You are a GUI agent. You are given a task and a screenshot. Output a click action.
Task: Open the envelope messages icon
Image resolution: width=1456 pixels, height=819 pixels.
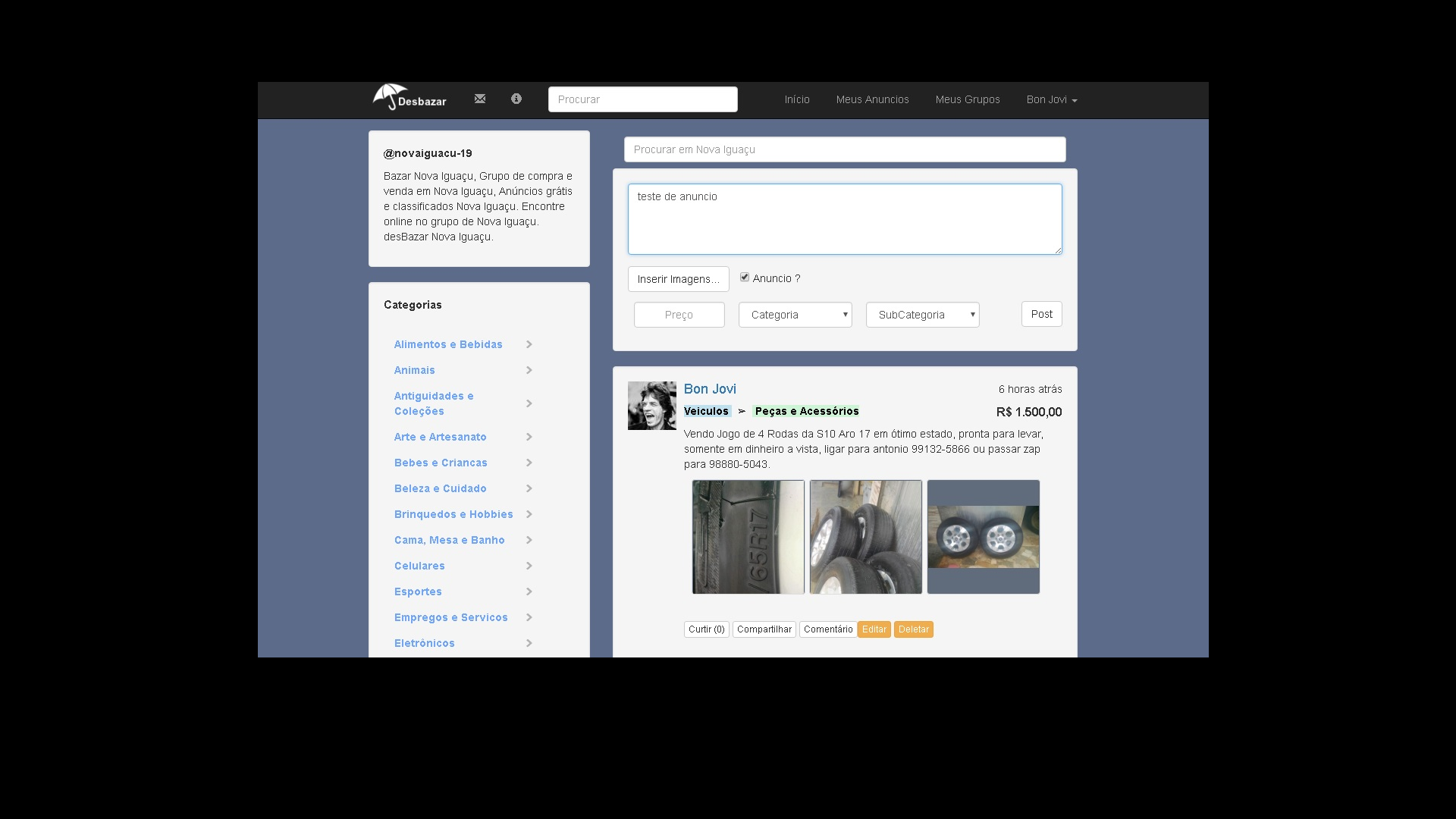point(480,99)
